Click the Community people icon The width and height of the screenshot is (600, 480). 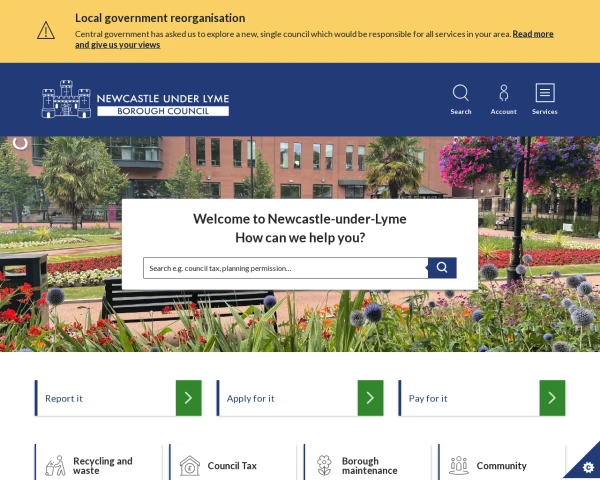point(459,465)
